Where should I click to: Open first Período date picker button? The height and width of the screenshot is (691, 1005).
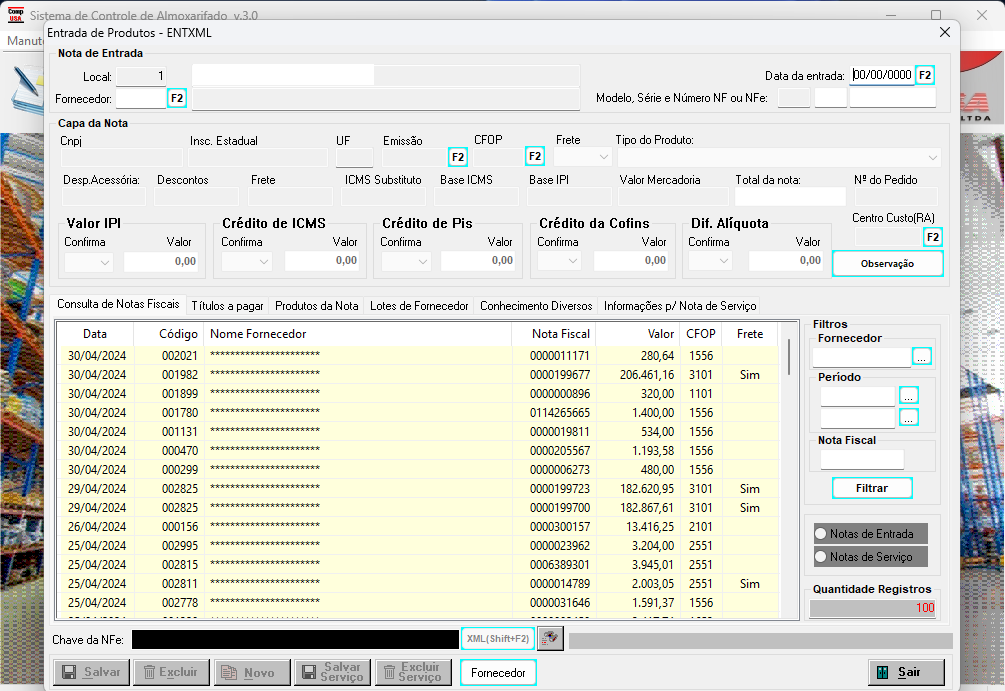point(908,395)
